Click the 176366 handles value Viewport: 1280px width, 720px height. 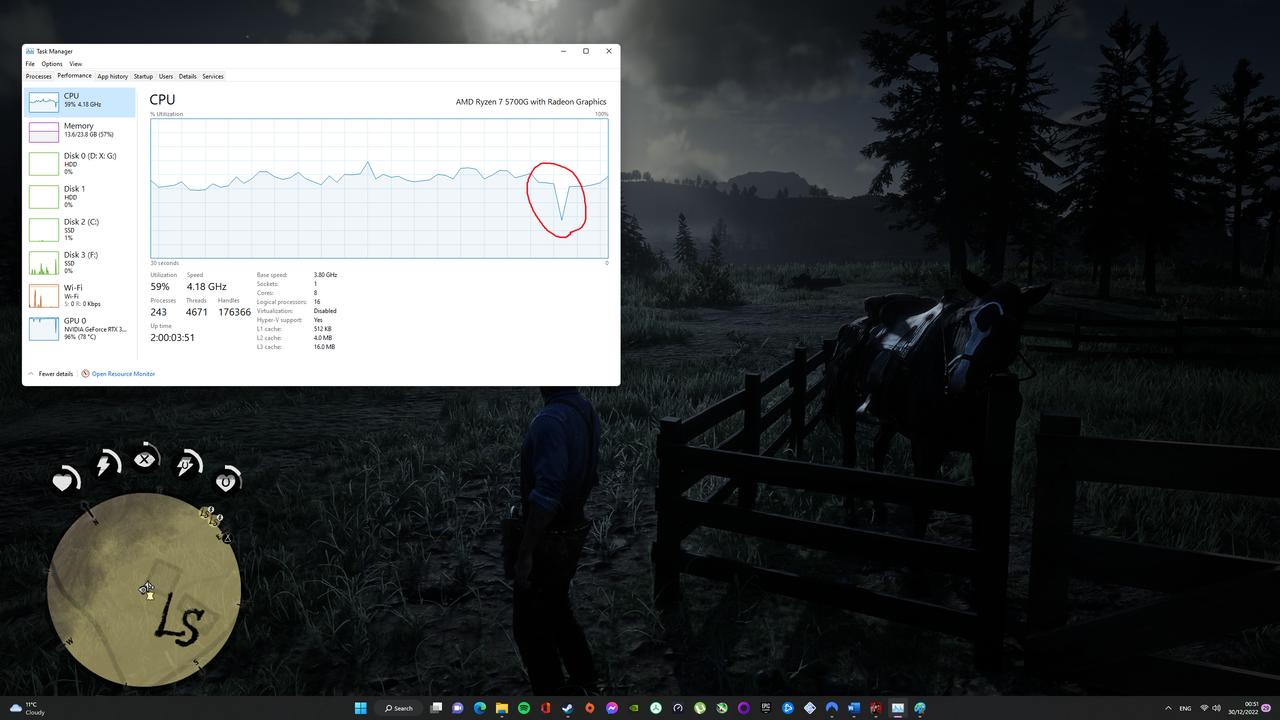(x=235, y=312)
